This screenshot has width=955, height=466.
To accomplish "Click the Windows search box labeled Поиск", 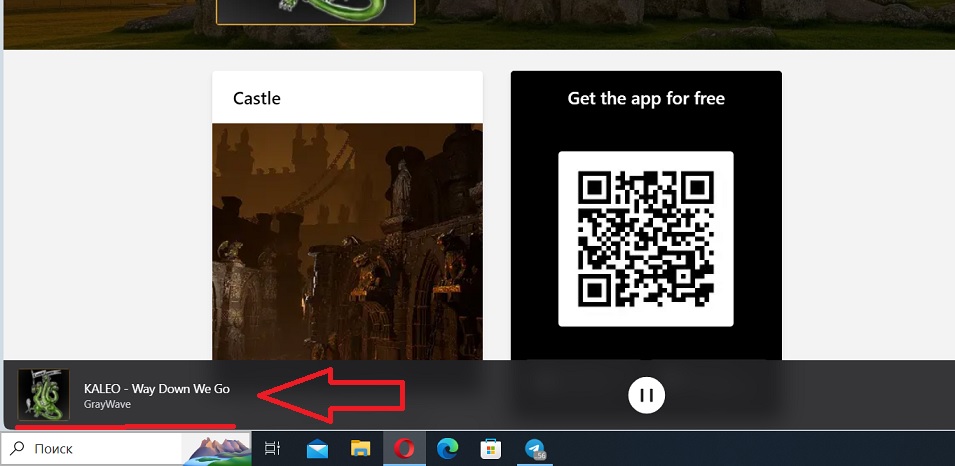I will tap(125, 449).
